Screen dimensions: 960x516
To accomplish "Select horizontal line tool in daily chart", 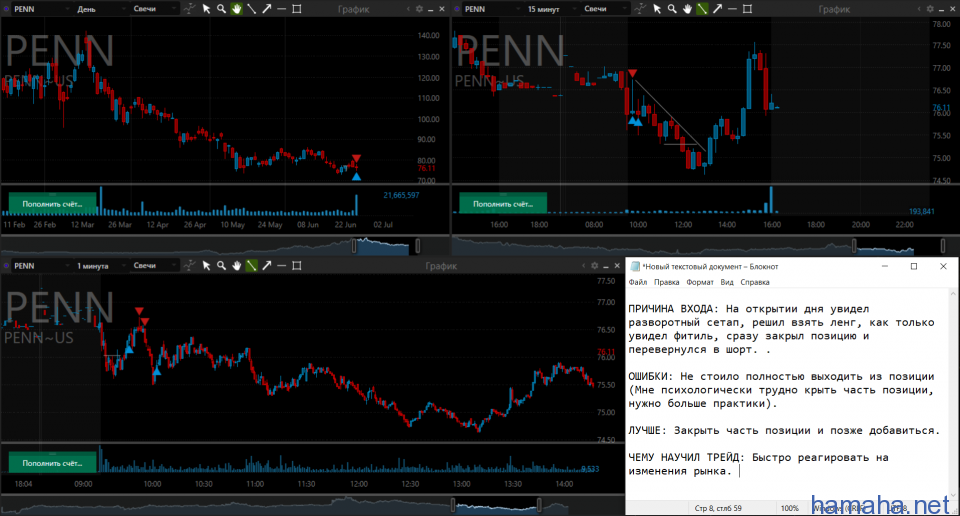I will point(282,9).
